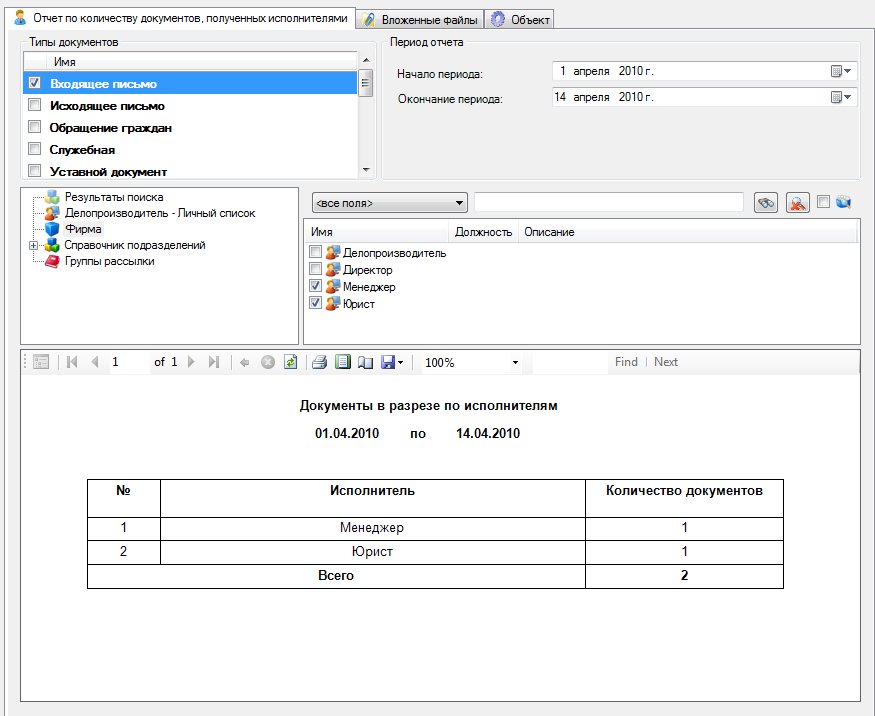Enable the Исходящее письмо document type
The width and height of the screenshot is (875, 716).
35,105
